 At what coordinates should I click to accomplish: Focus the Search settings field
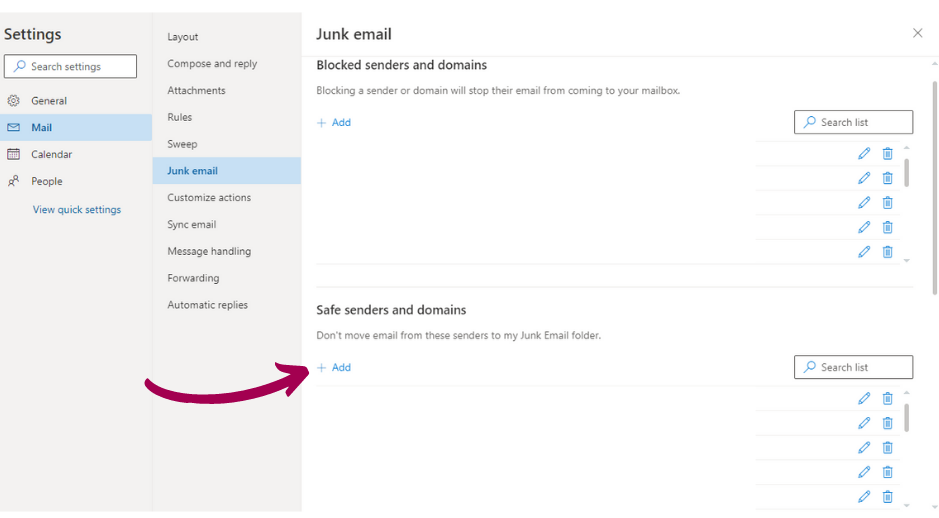(70, 66)
